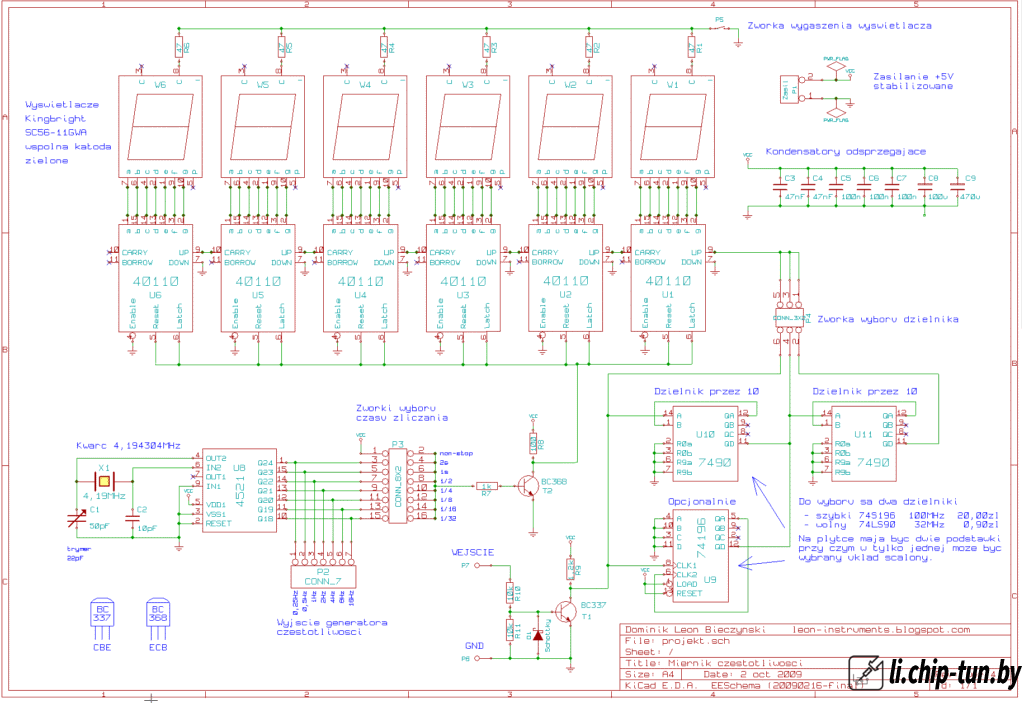
Task: Select the U9 74196 counter chip
Action: coord(701,555)
